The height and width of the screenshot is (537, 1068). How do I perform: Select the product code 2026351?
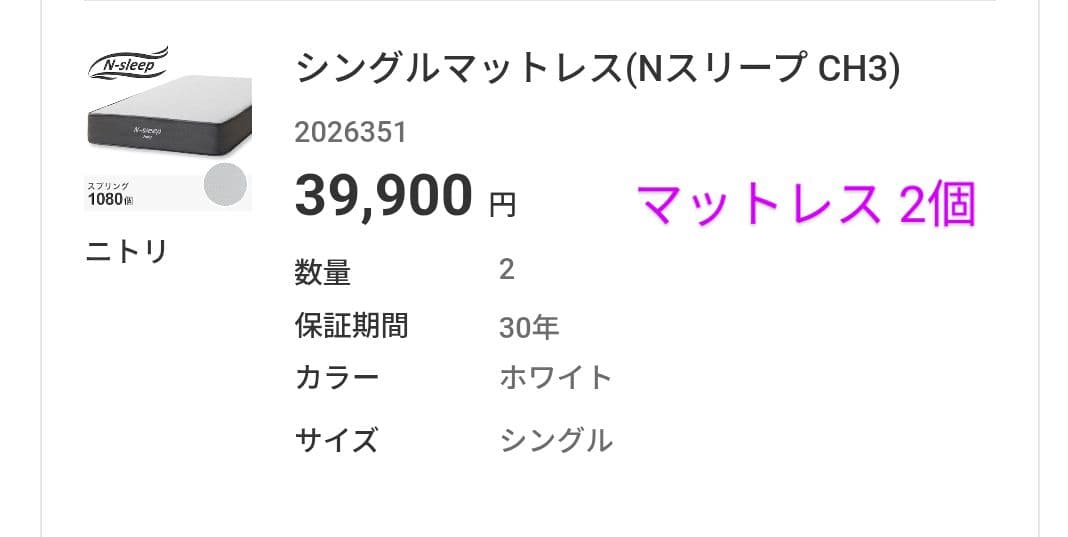[350, 133]
